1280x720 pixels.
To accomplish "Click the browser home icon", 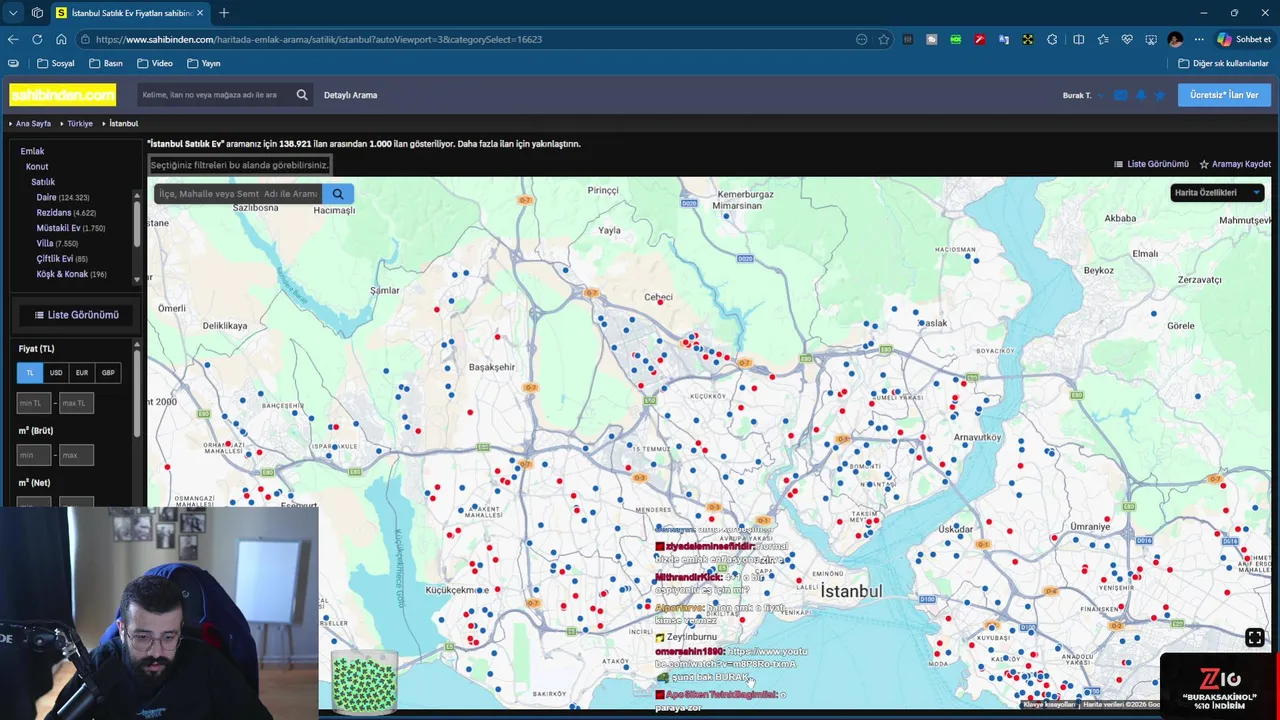I will click(x=61, y=39).
